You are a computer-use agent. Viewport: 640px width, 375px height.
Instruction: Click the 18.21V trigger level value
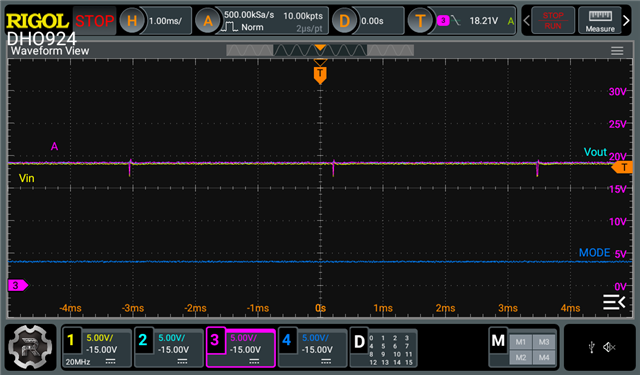pyautogui.click(x=484, y=20)
